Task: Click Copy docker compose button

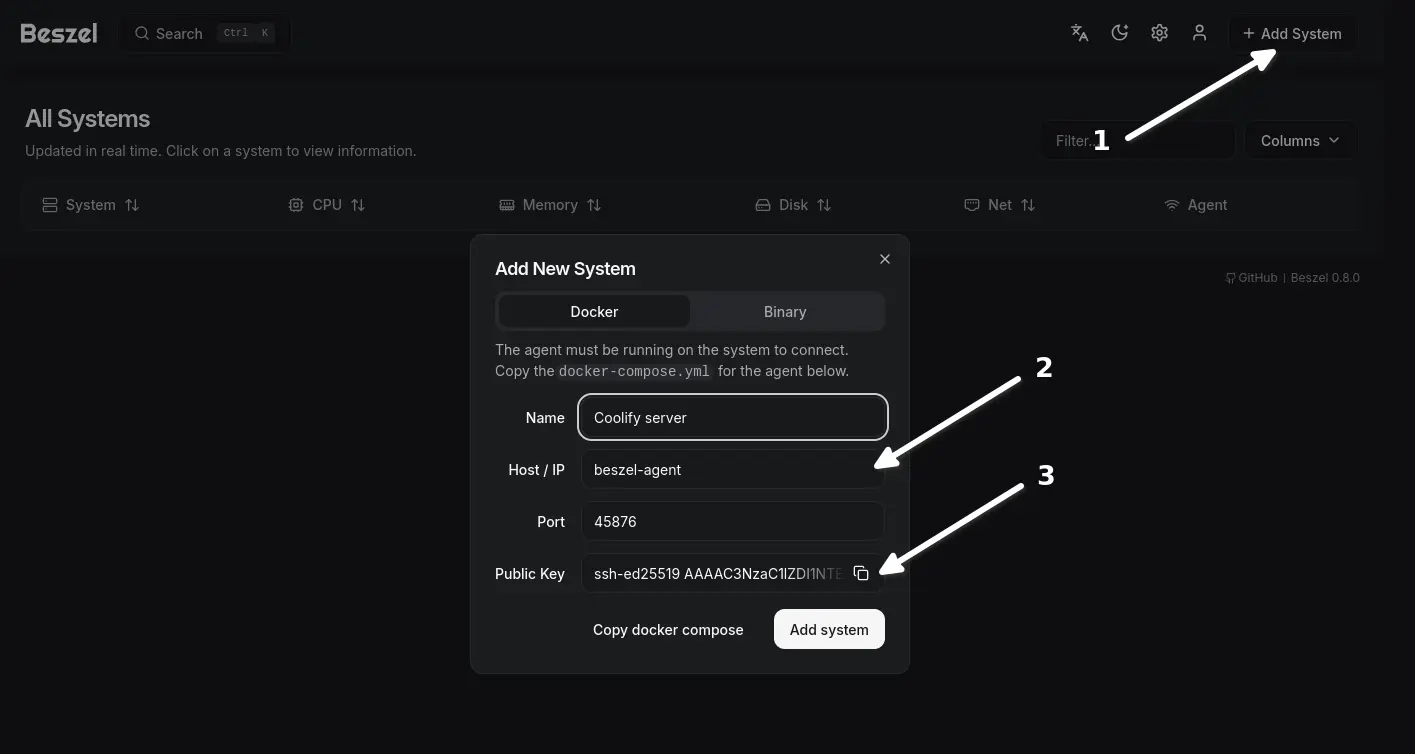Action: 668,630
